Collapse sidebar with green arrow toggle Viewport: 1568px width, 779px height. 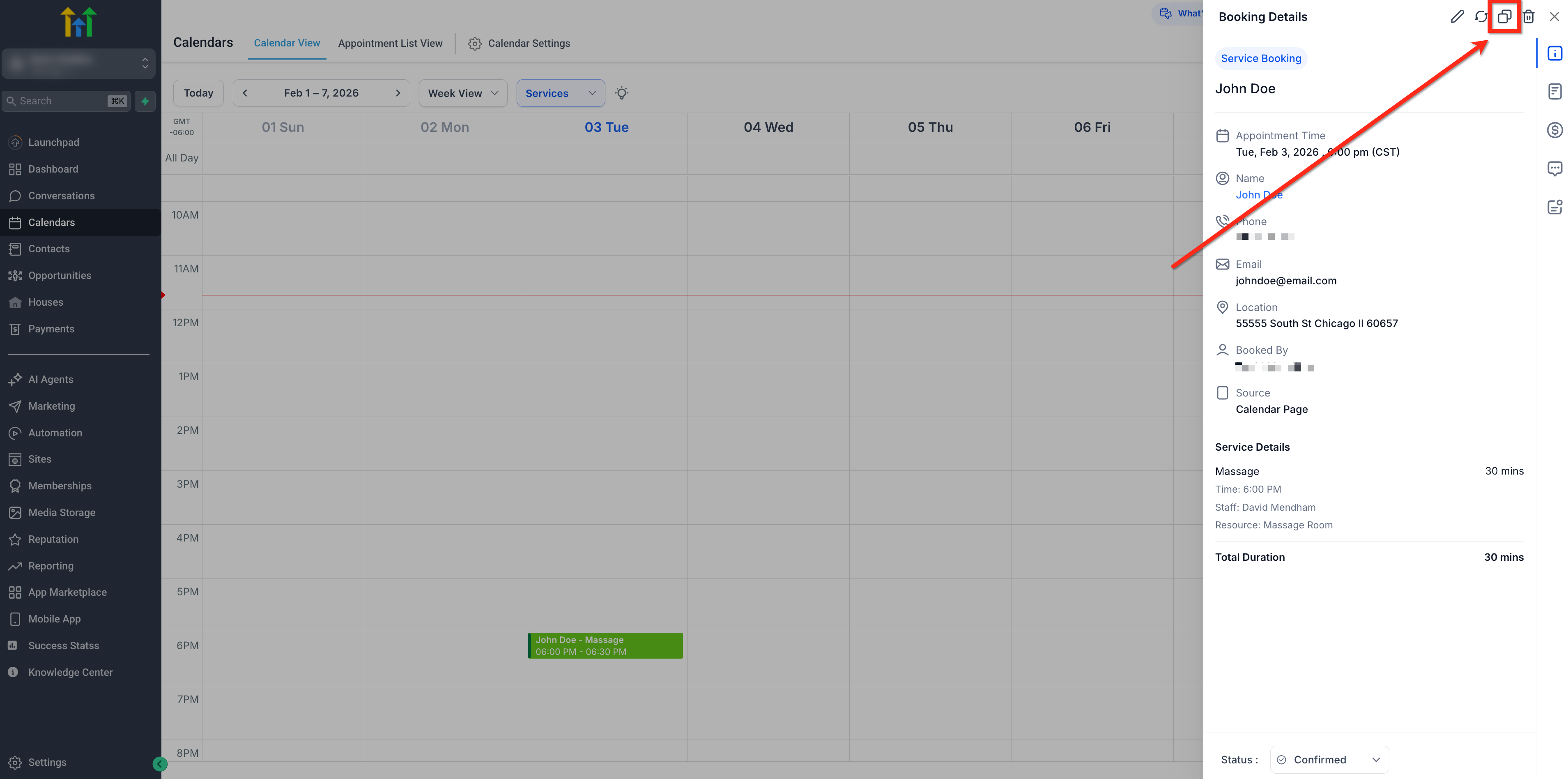[x=159, y=764]
